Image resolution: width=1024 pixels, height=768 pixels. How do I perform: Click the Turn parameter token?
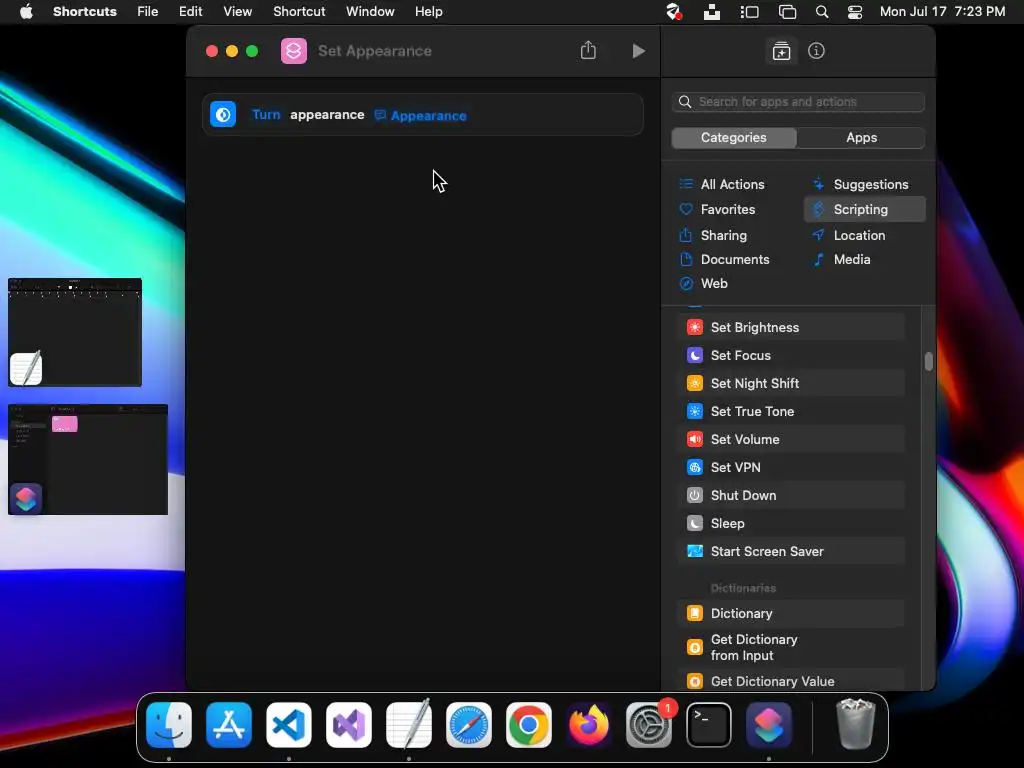tap(266, 115)
